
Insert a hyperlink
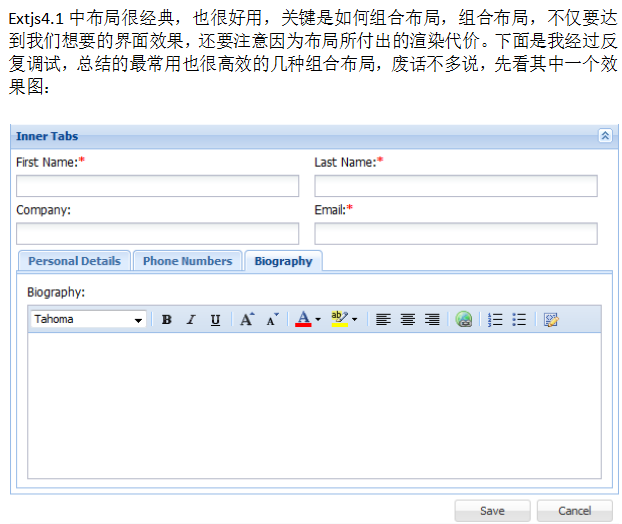click(x=463, y=320)
